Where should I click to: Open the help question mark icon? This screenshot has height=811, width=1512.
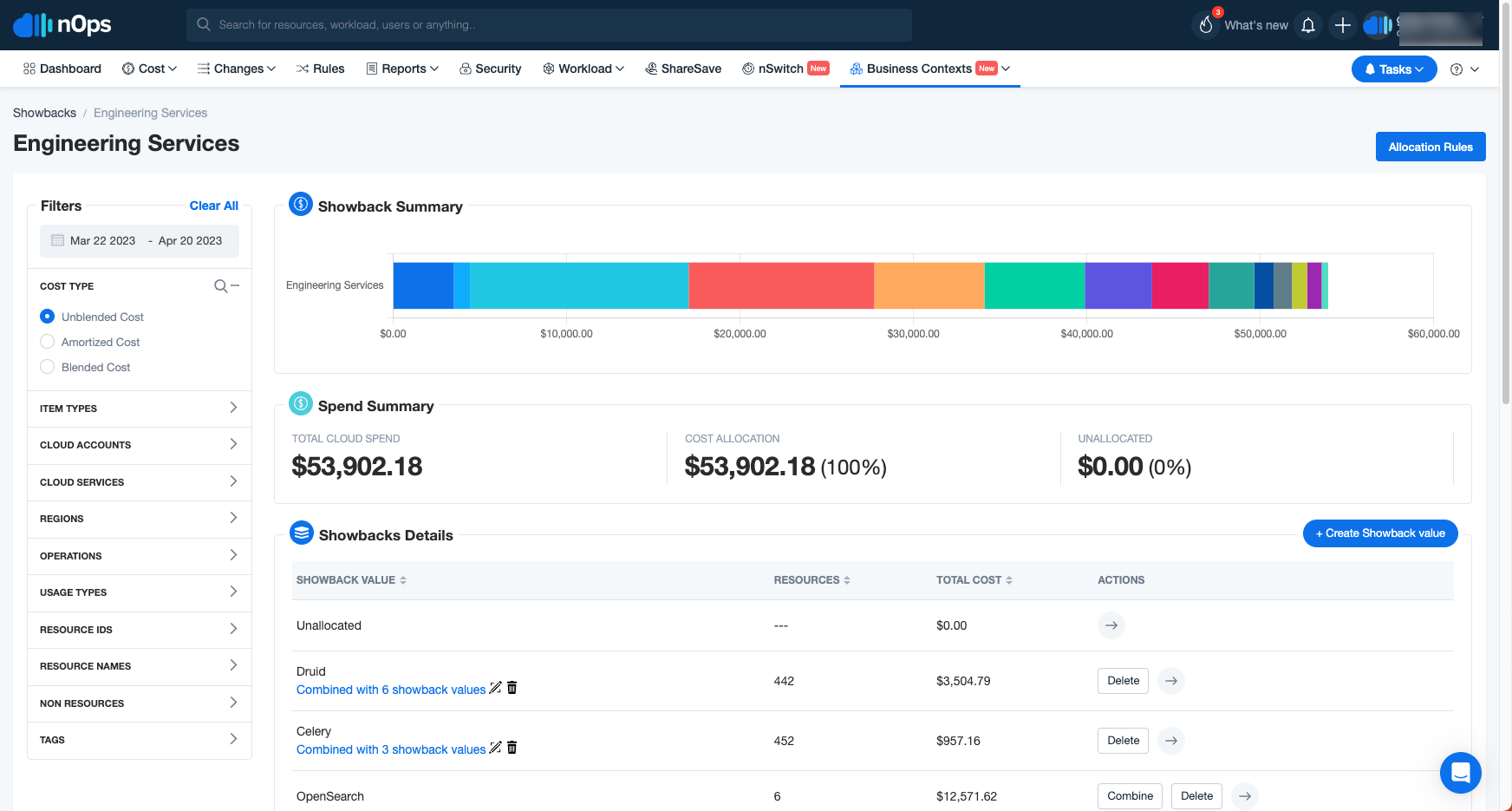click(1457, 69)
